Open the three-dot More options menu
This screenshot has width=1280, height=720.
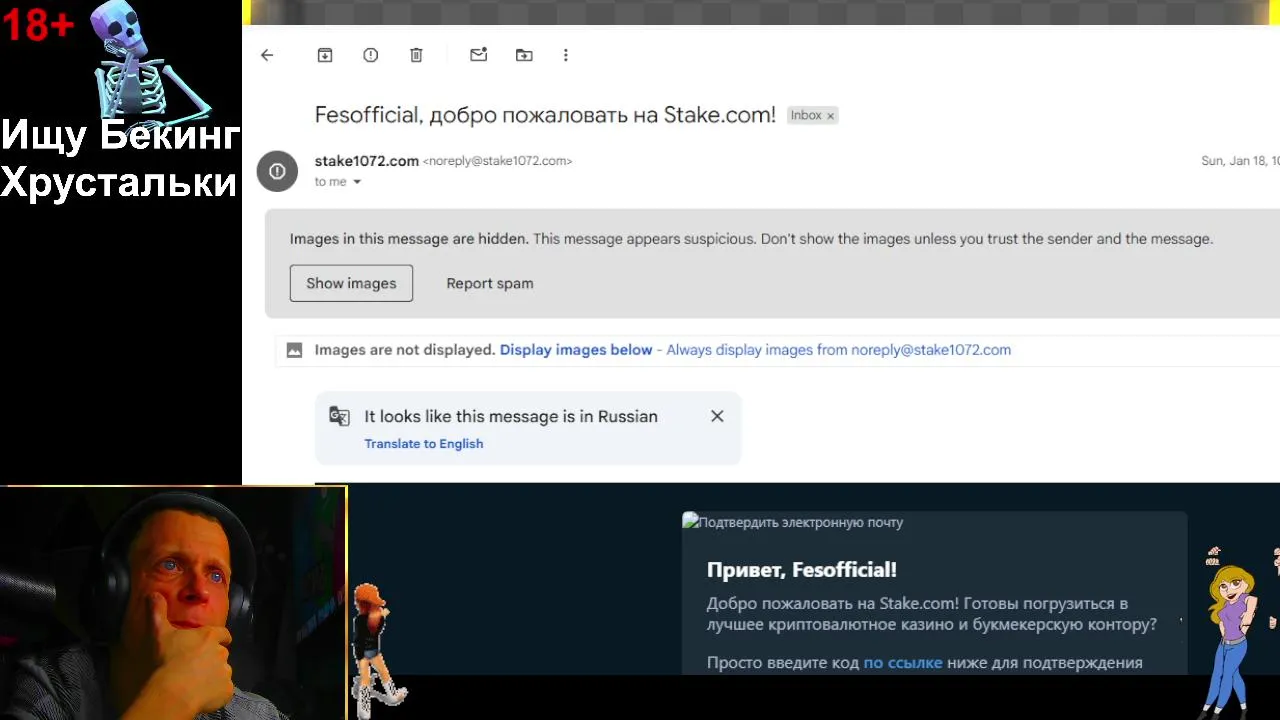tap(566, 55)
